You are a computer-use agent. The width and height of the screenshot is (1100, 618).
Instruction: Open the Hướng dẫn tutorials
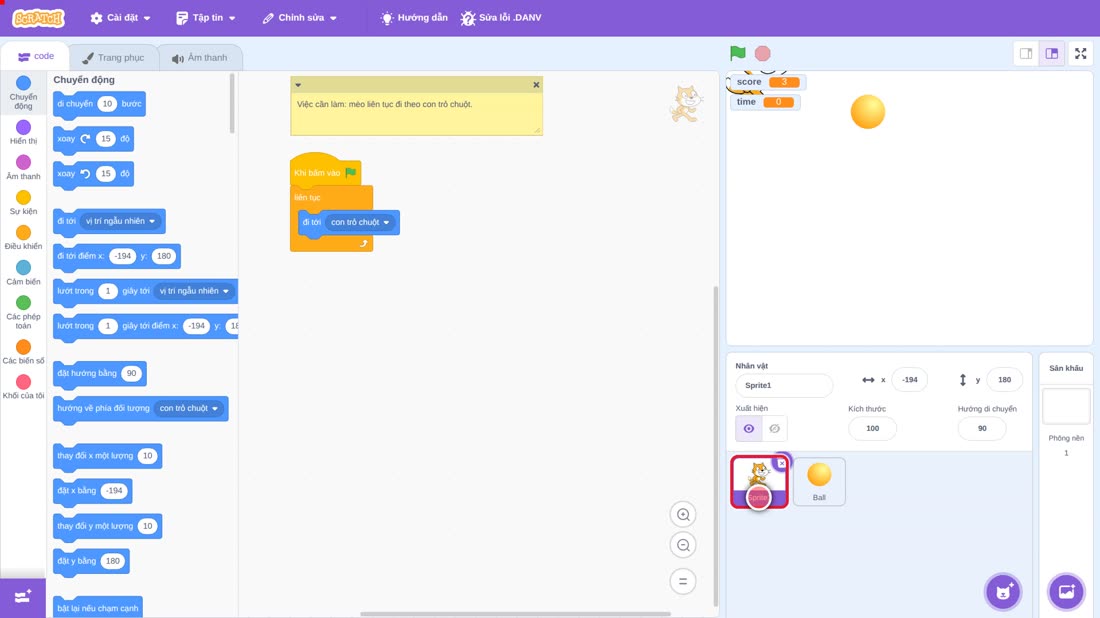[x=414, y=18]
